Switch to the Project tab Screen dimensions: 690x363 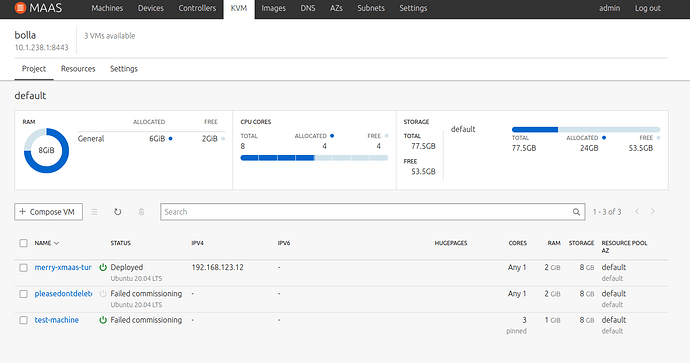34,69
